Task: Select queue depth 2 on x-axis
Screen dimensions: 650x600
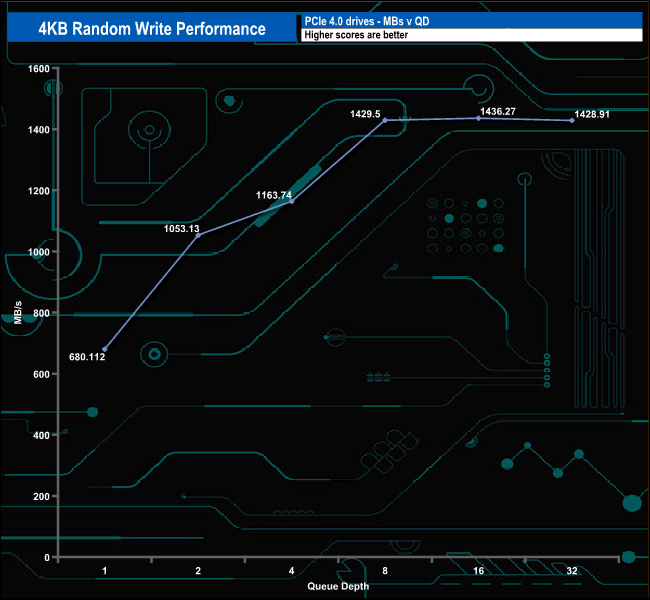Action: 198,571
